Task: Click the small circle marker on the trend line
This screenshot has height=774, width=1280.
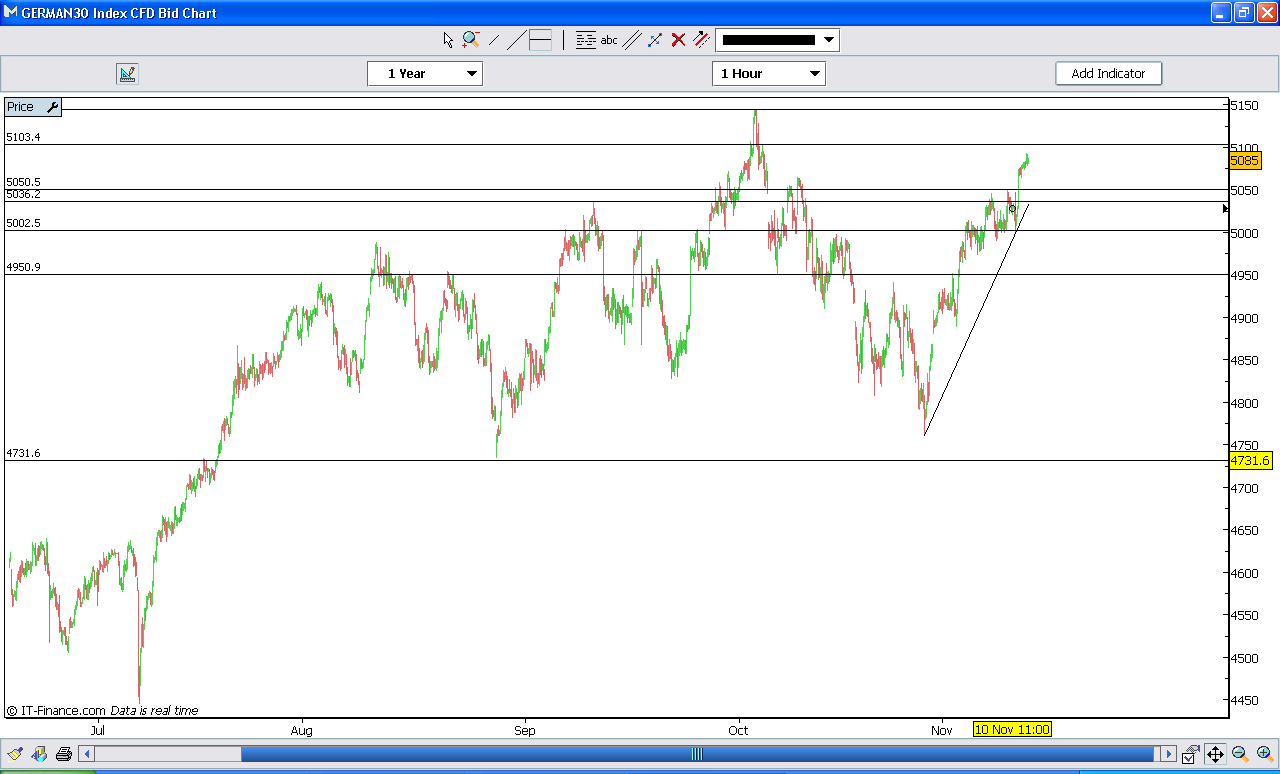Action: coord(1012,208)
